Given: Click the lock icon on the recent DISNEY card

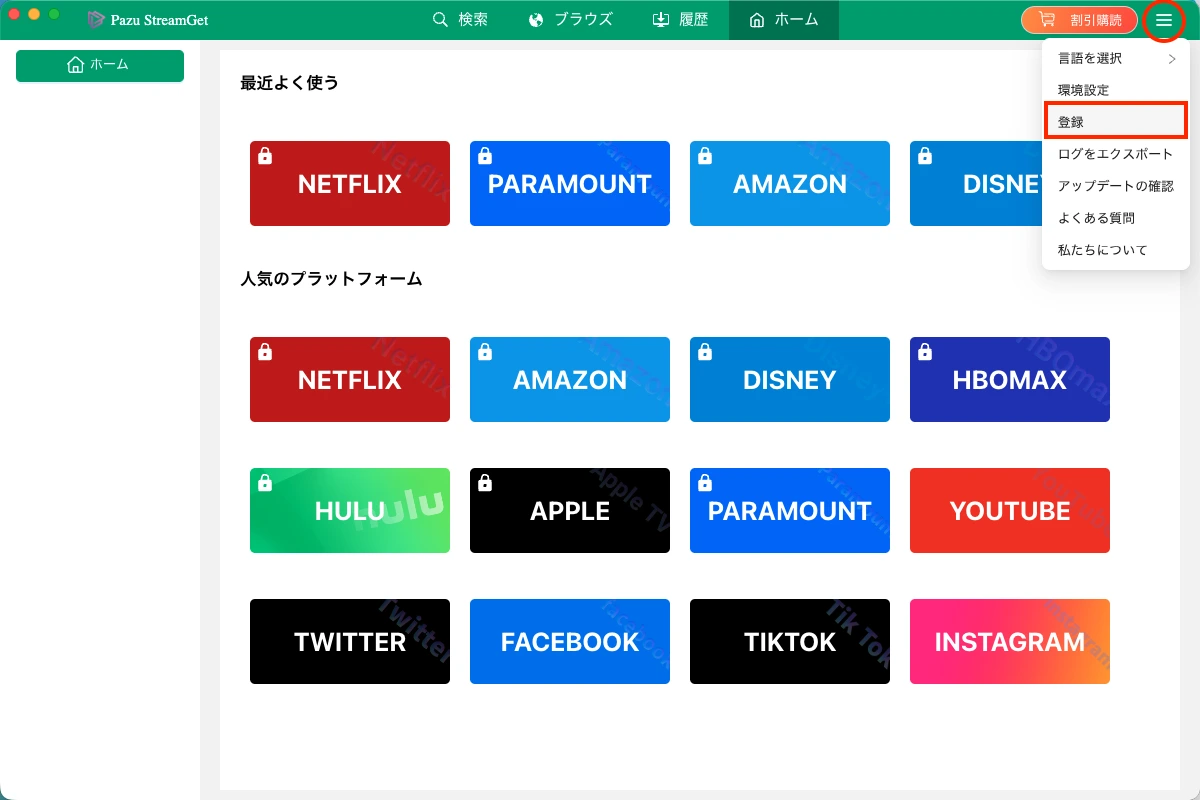Looking at the screenshot, I should pos(925,156).
